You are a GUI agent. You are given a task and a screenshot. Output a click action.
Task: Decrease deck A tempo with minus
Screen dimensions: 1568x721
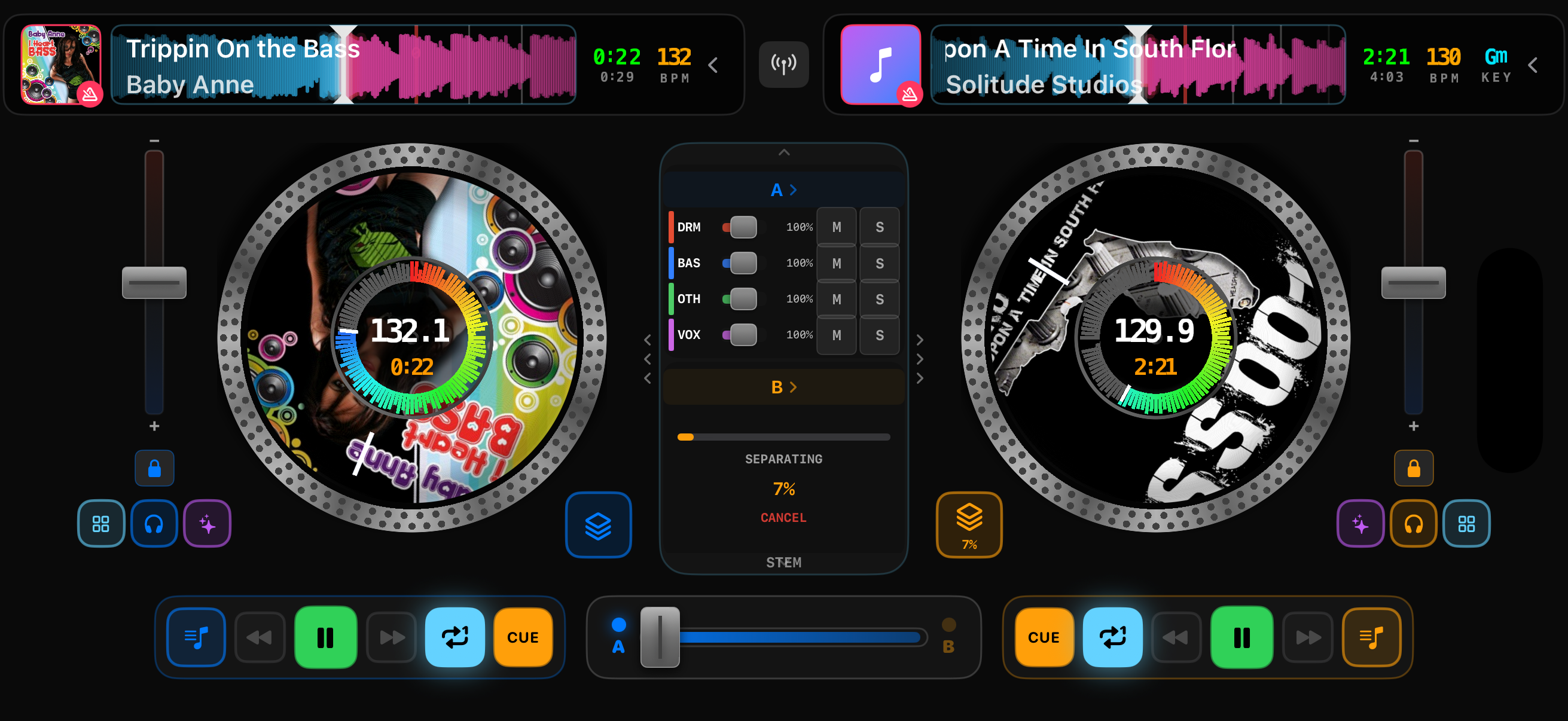point(155,140)
